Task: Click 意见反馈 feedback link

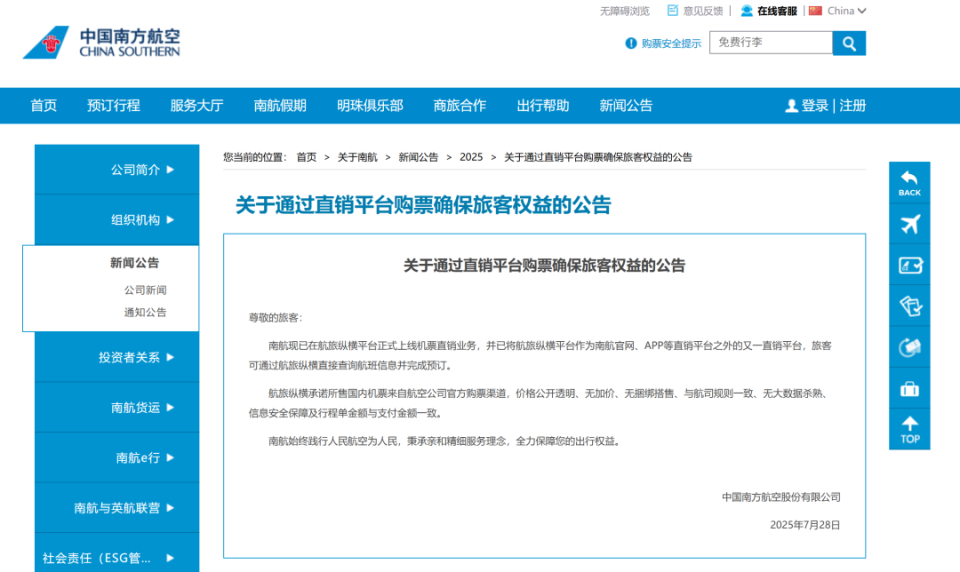Action: (703, 11)
